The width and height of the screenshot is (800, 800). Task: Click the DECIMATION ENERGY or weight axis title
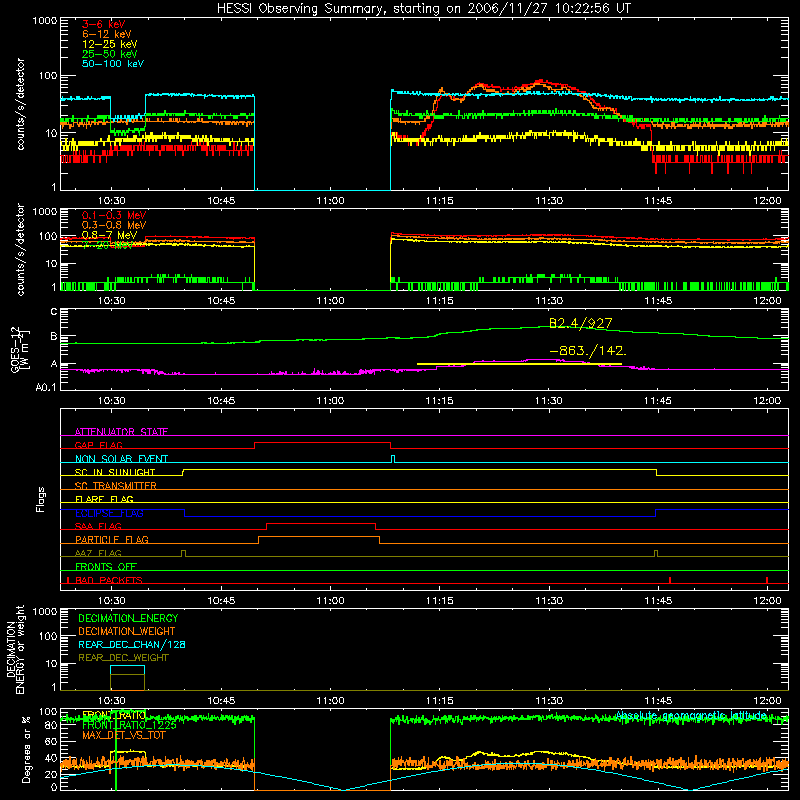[x=15, y=649]
